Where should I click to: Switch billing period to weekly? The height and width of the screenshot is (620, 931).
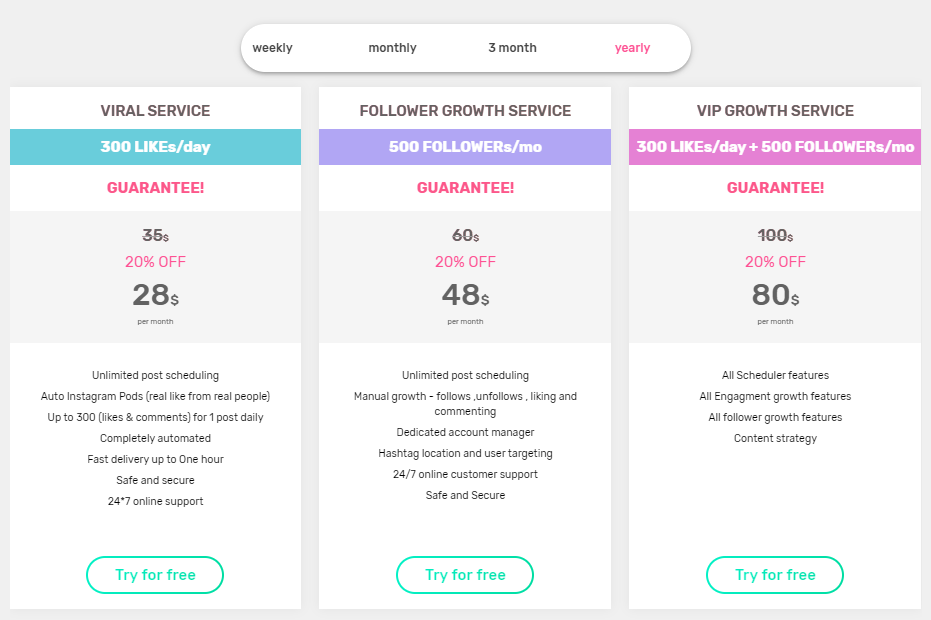pyautogui.click(x=272, y=48)
